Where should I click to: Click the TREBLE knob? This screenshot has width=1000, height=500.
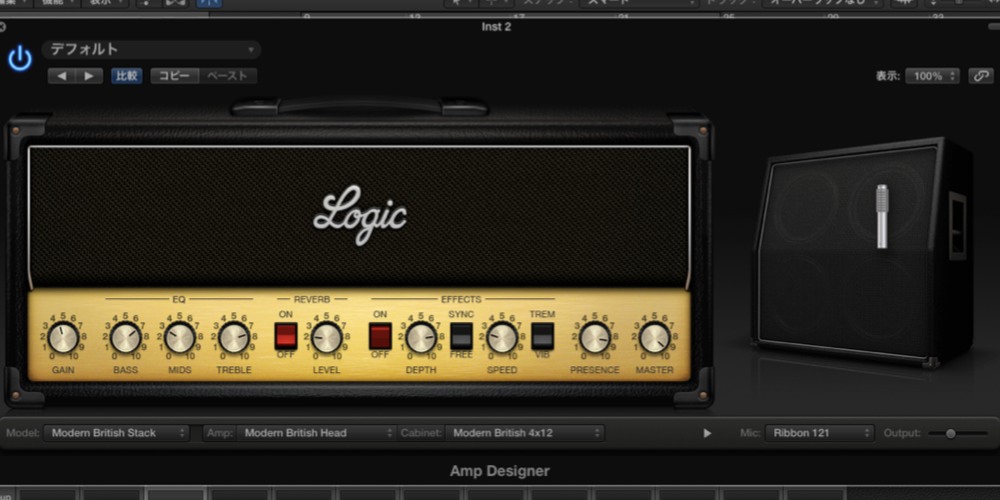(x=234, y=337)
